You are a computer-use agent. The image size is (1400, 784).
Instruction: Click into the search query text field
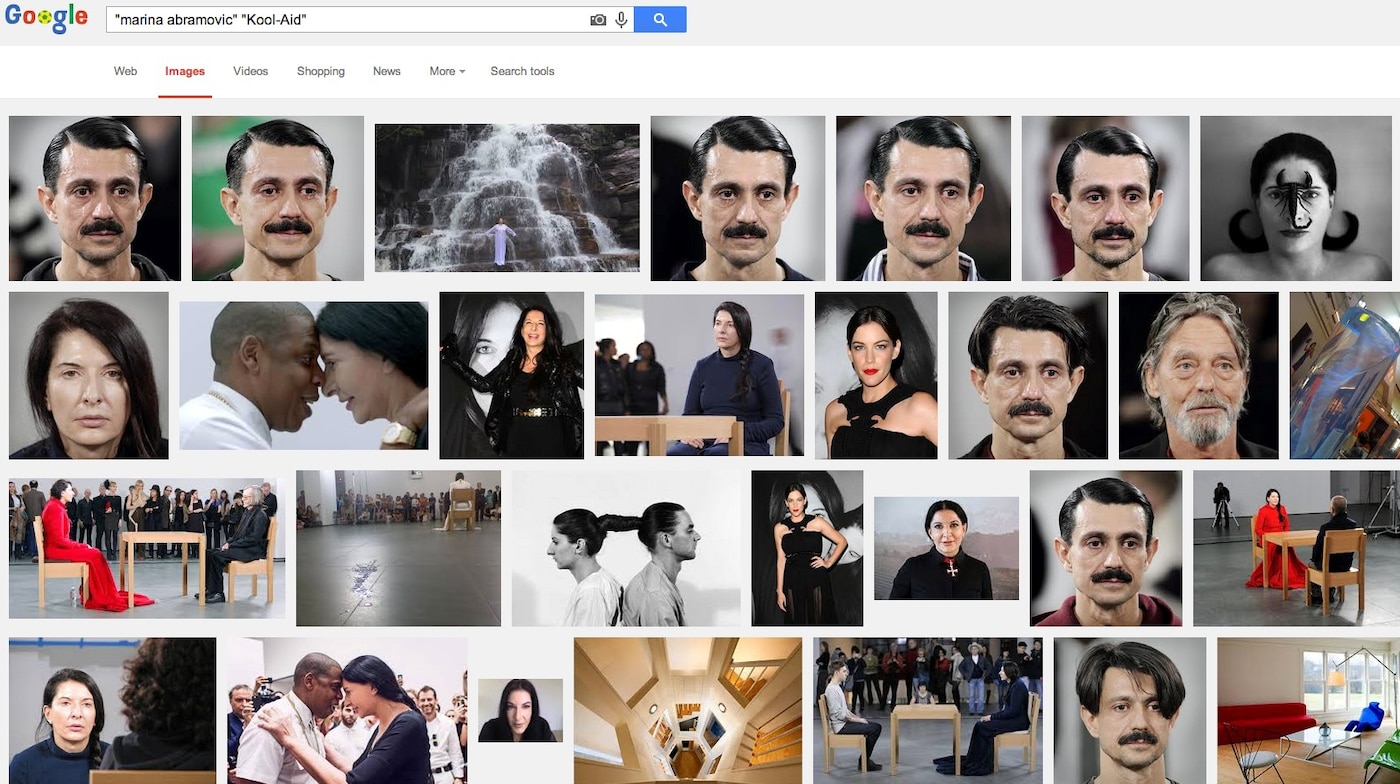click(x=340, y=20)
